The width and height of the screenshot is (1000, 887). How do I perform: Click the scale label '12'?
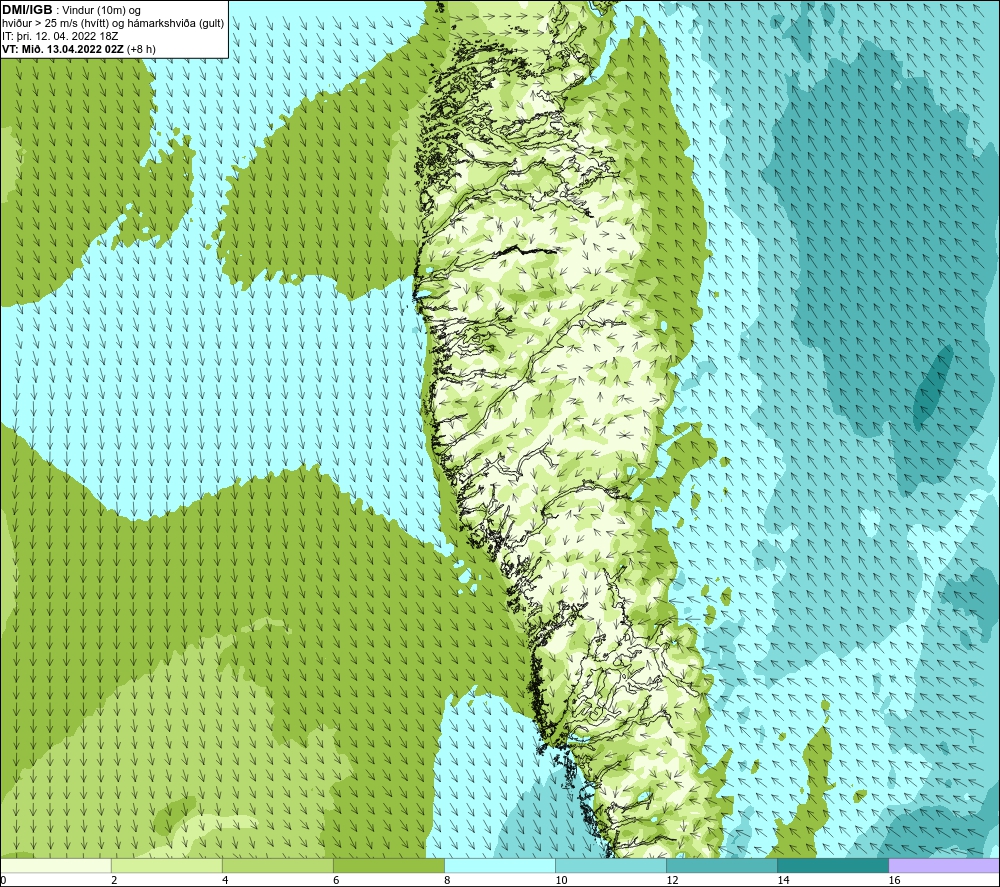tap(672, 880)
